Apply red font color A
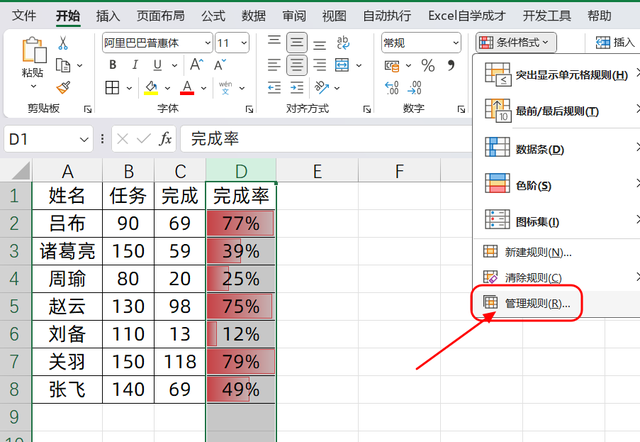640x442 pixels. [187, 87]
